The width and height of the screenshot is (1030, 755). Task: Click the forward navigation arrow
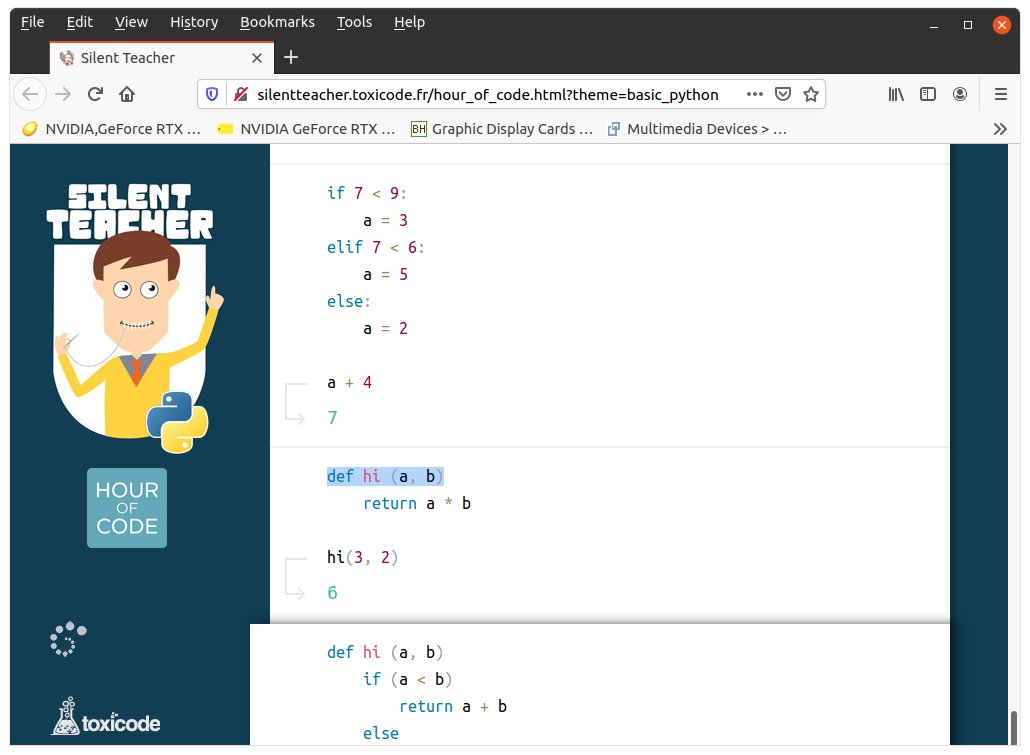[x=63, y=95]
